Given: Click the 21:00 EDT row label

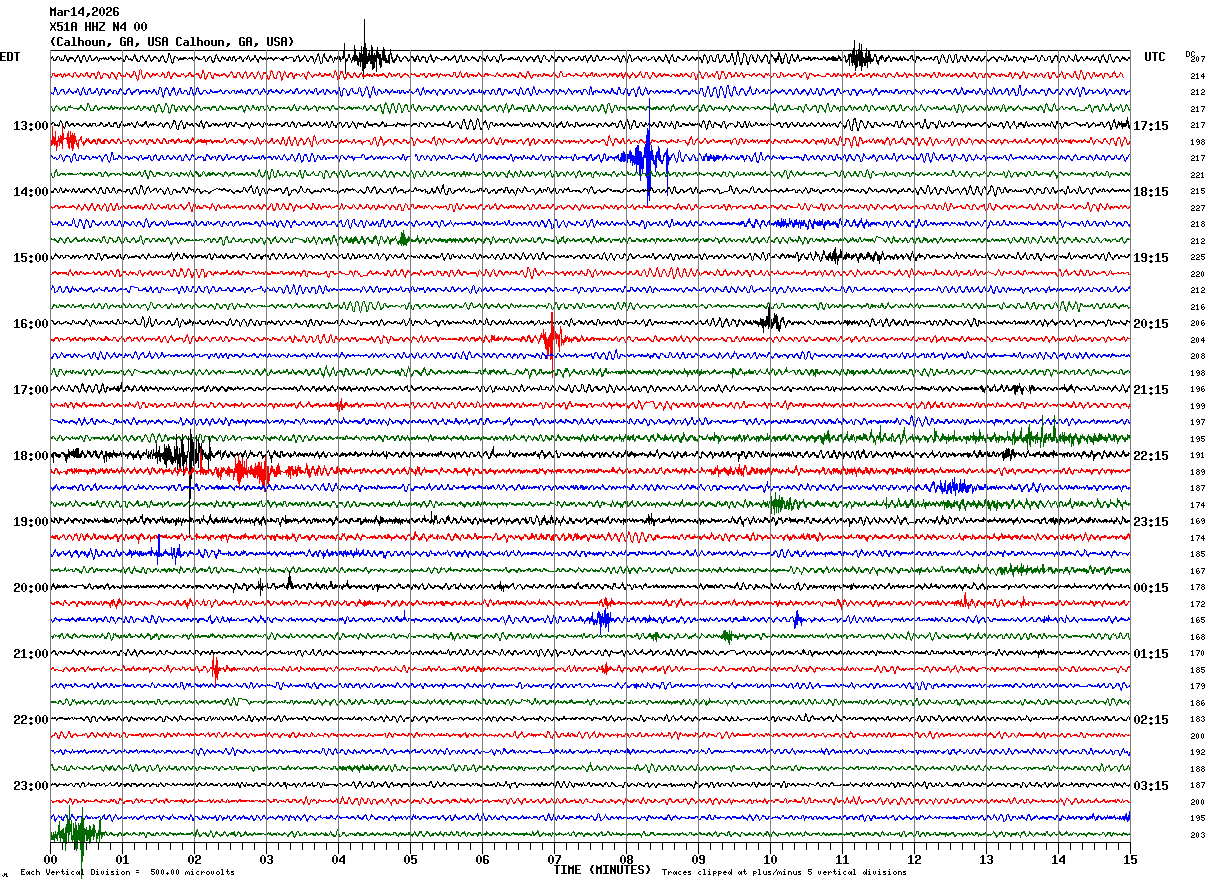Looking at the screenshot, I should [x=31, y=654].
